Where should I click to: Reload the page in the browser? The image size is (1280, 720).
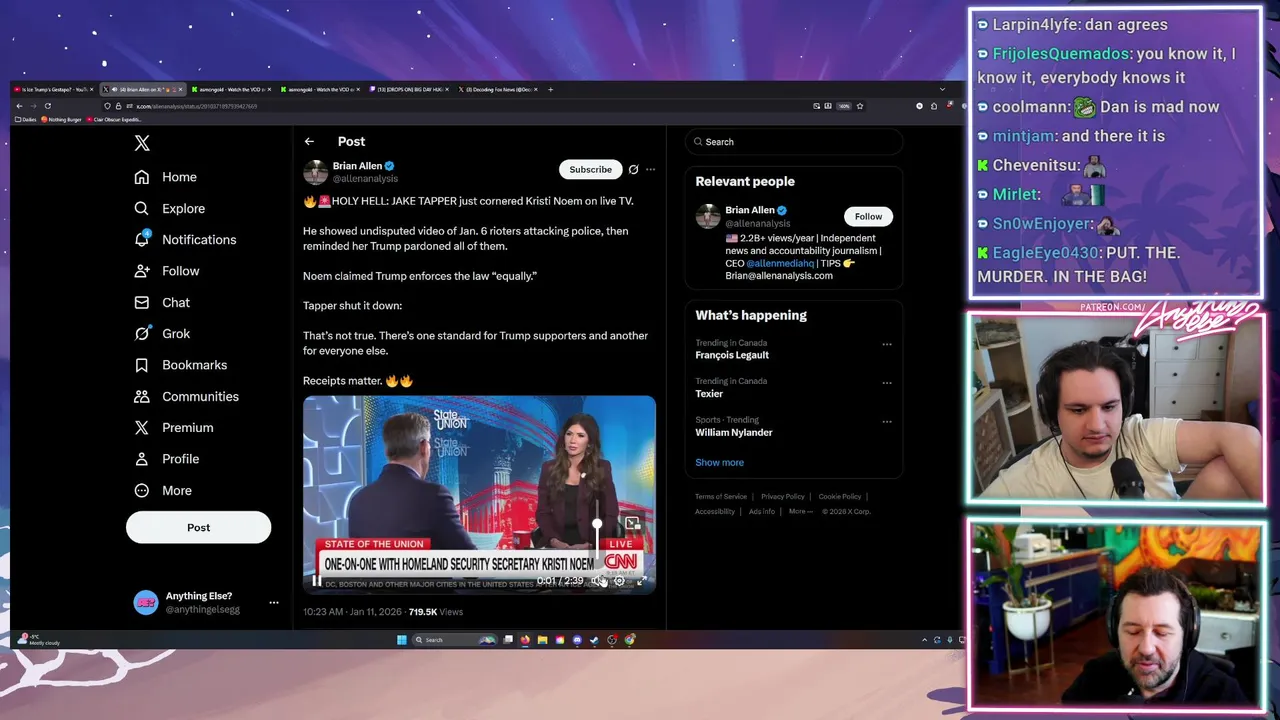click(x=47, y=106)
